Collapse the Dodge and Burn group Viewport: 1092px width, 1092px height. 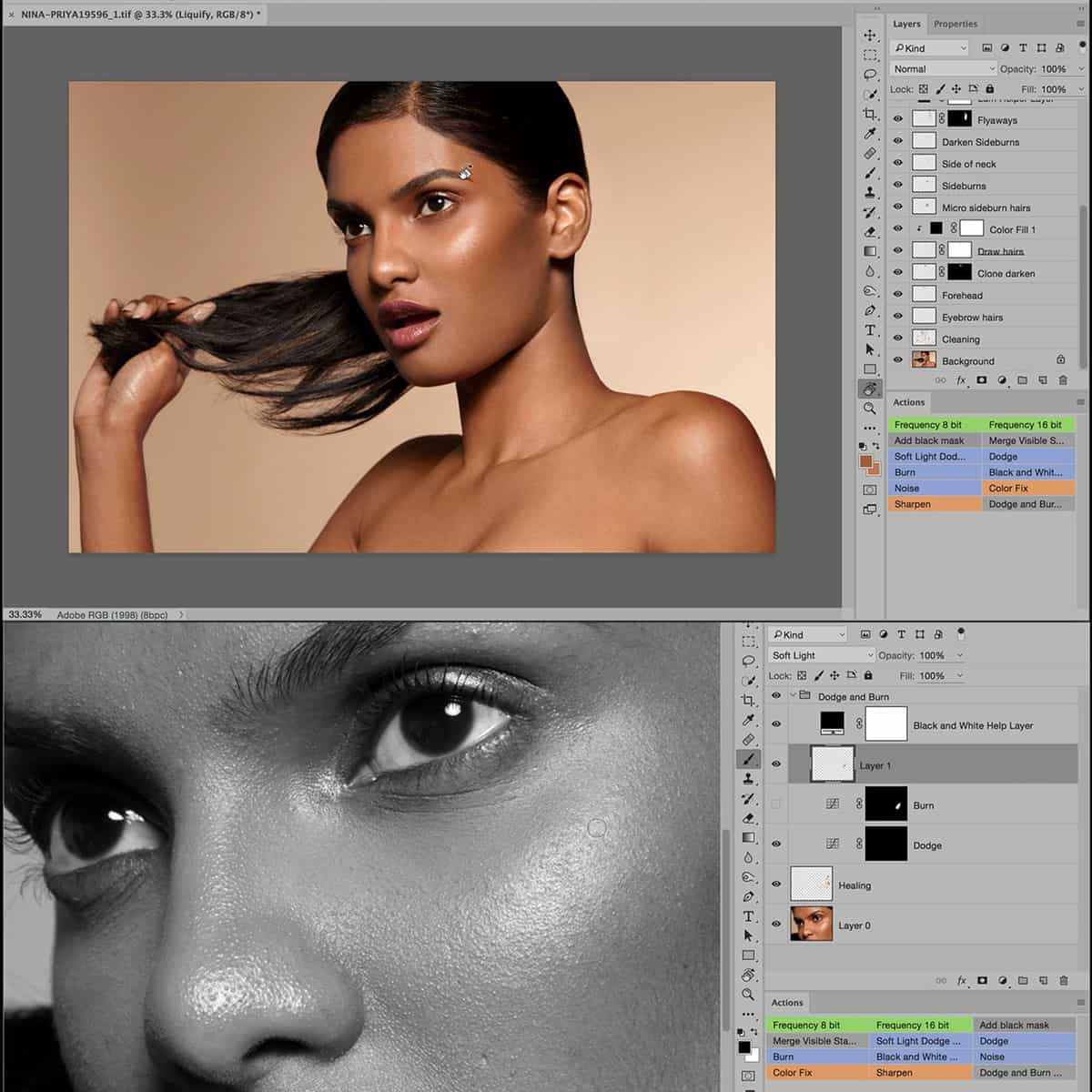794,695
